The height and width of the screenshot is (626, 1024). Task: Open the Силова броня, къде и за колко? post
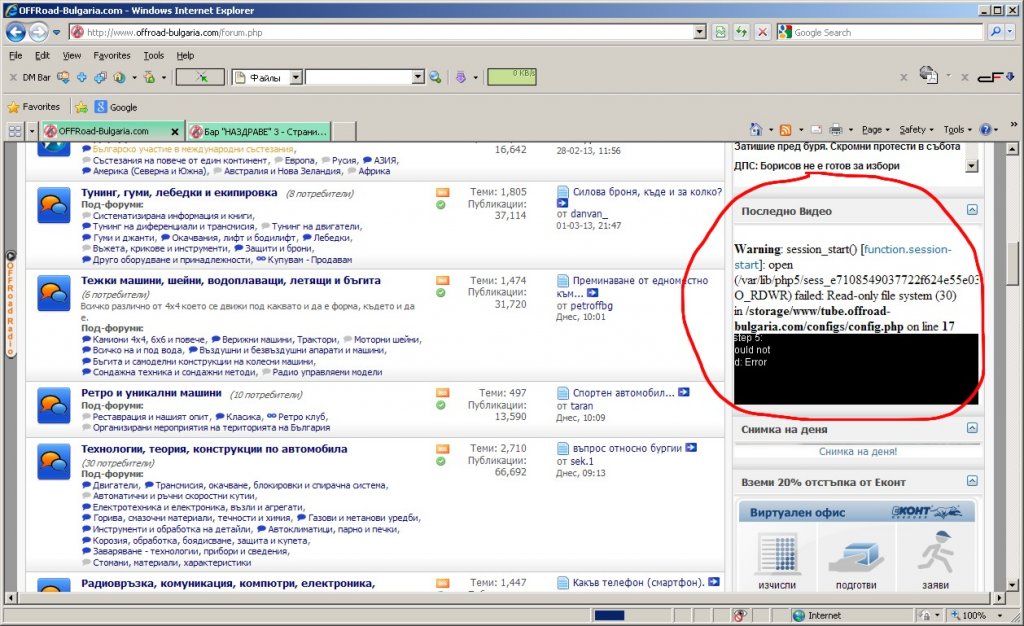point(647,192)
